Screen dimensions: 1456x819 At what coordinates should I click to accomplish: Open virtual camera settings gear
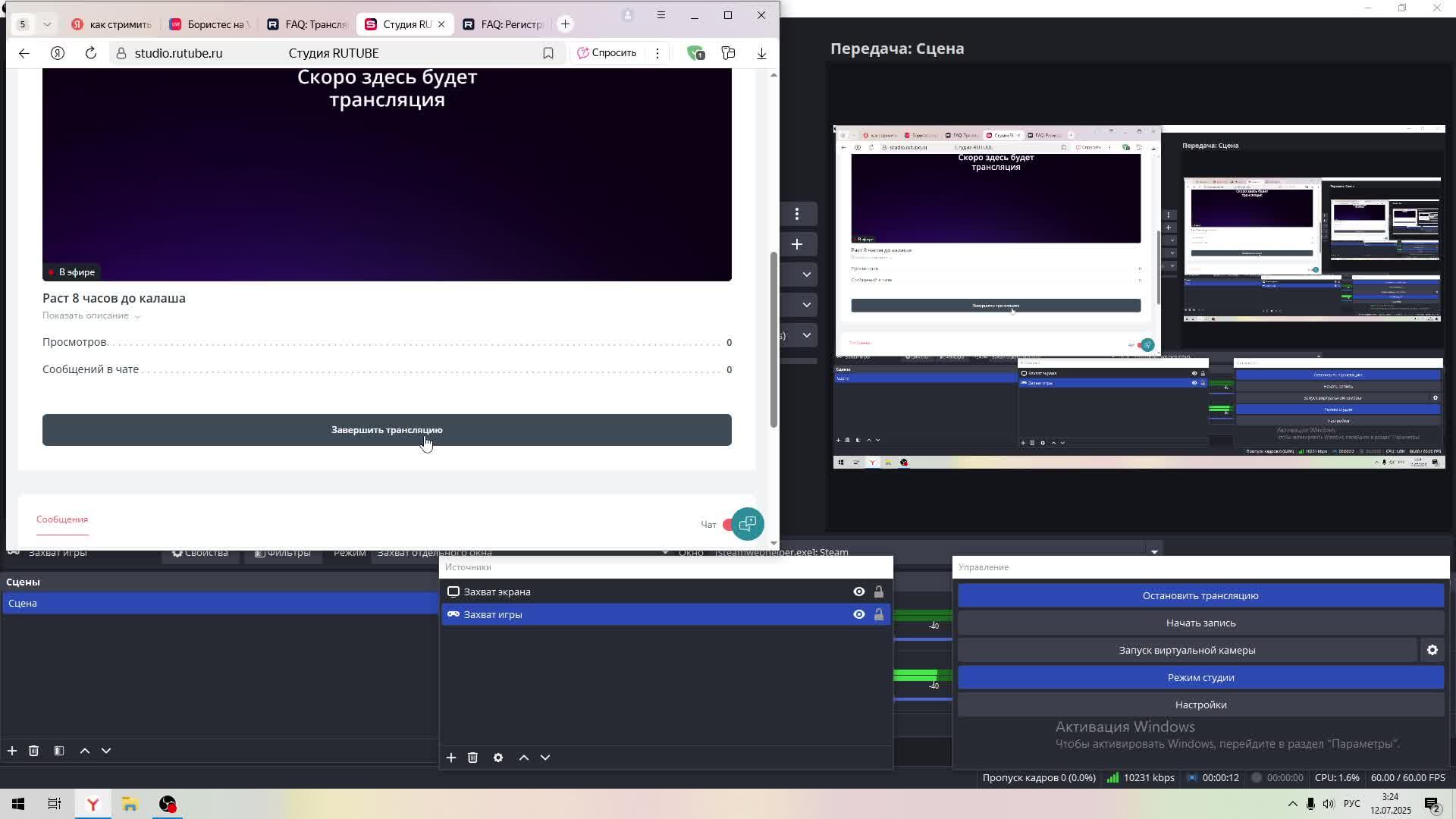point(1432,650)
